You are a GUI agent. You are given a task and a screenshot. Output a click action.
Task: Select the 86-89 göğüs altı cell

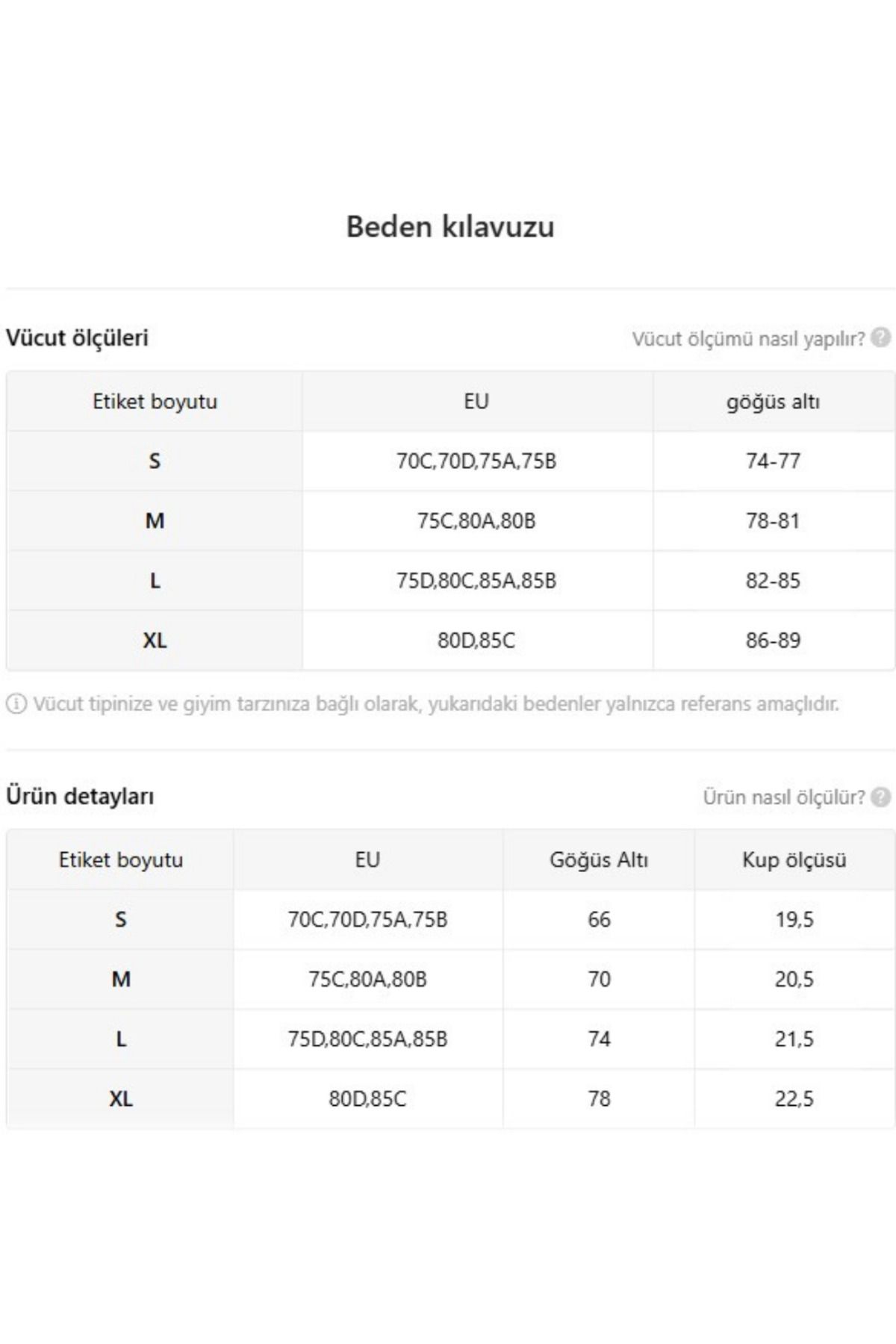click(774, 640)
